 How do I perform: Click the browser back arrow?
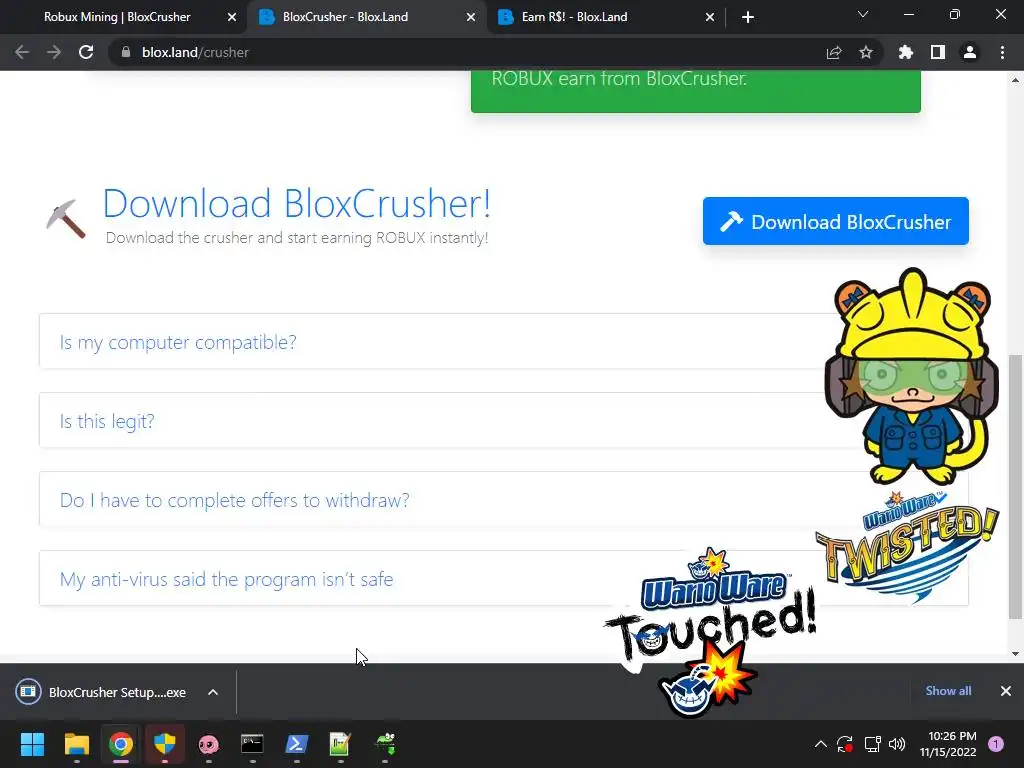(x=22, y=52)
